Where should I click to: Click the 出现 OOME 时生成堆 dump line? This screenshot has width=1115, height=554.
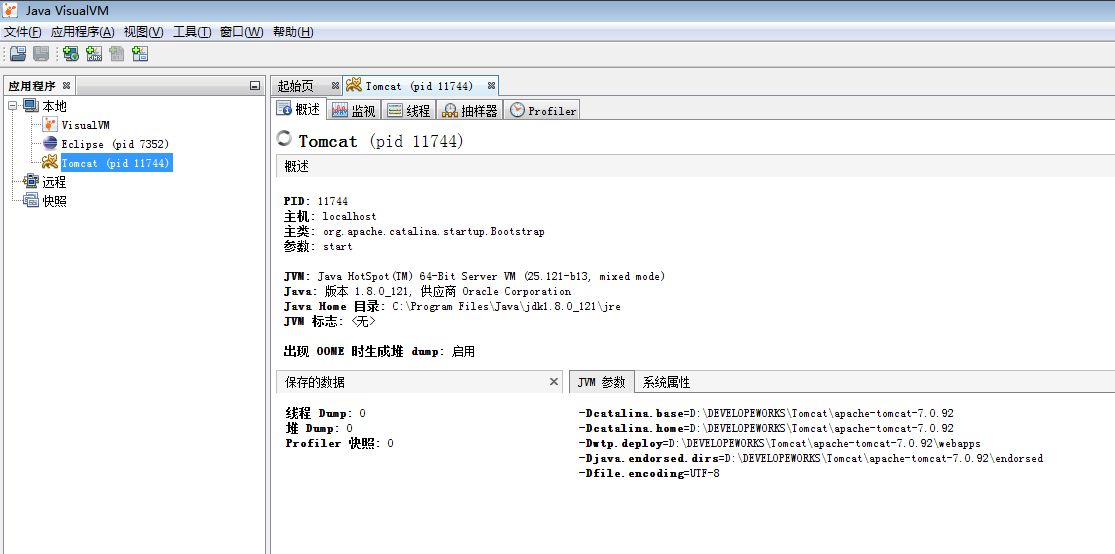point(379,351)
